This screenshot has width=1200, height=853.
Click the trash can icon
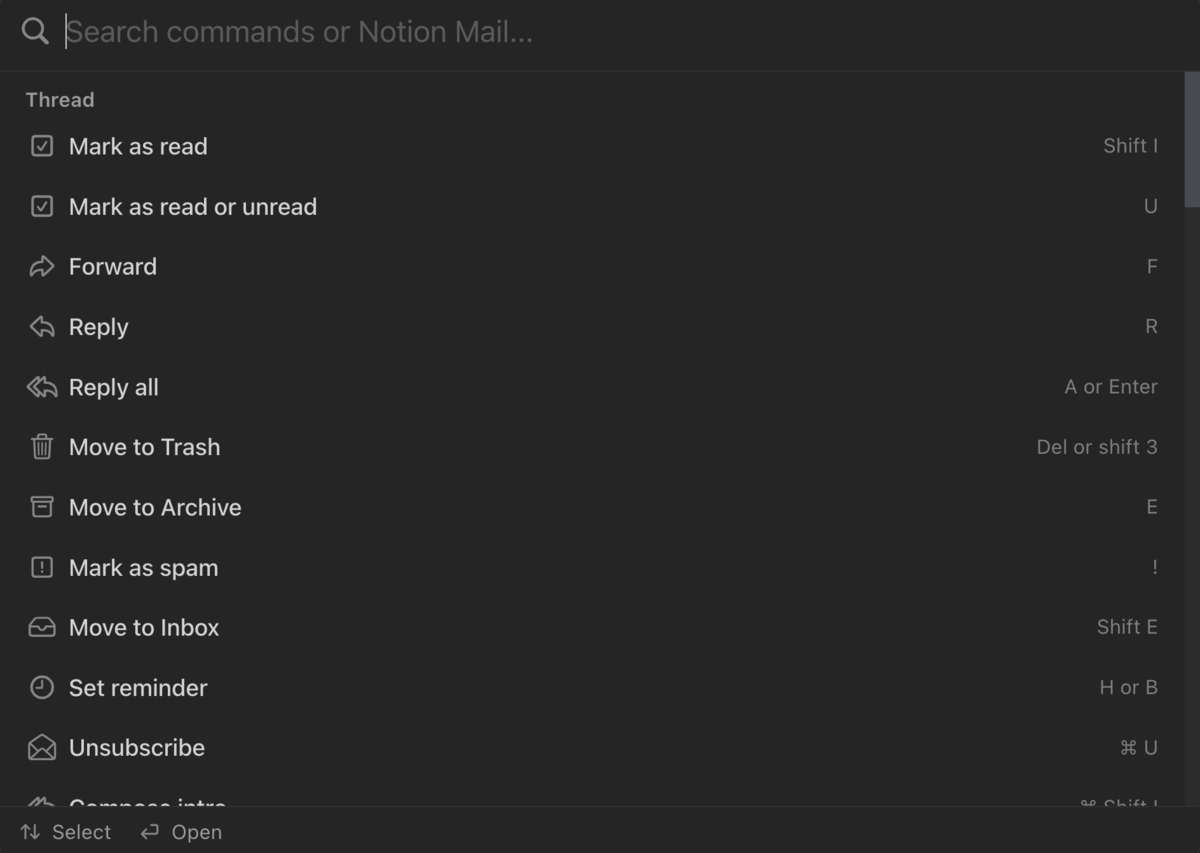coord(41,447)
